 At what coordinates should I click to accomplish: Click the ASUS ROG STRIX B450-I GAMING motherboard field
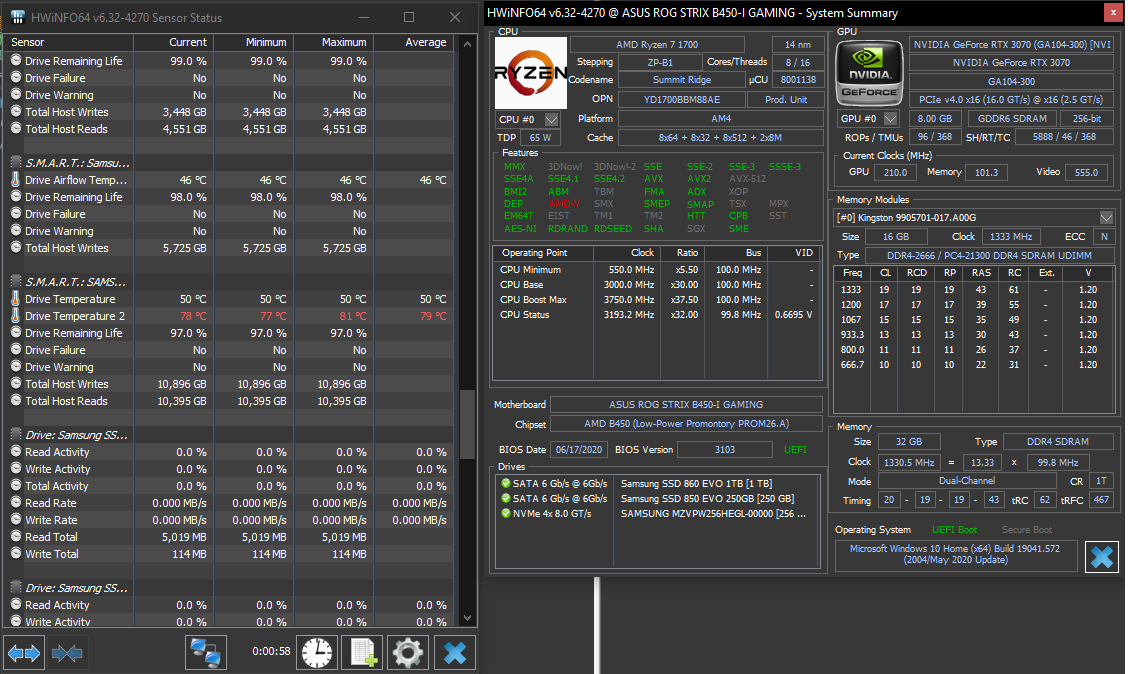point(686,404)
